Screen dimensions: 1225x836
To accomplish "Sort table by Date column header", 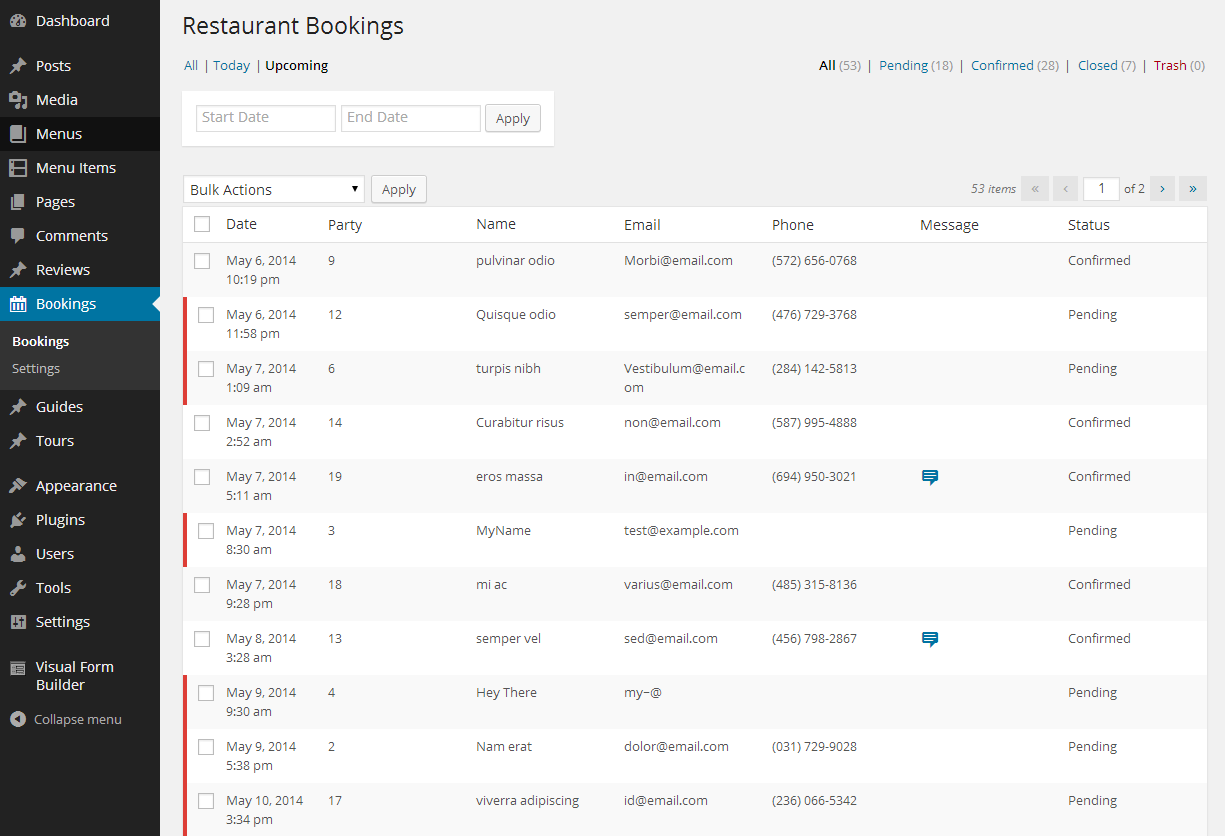I will [x=241, y=225].
